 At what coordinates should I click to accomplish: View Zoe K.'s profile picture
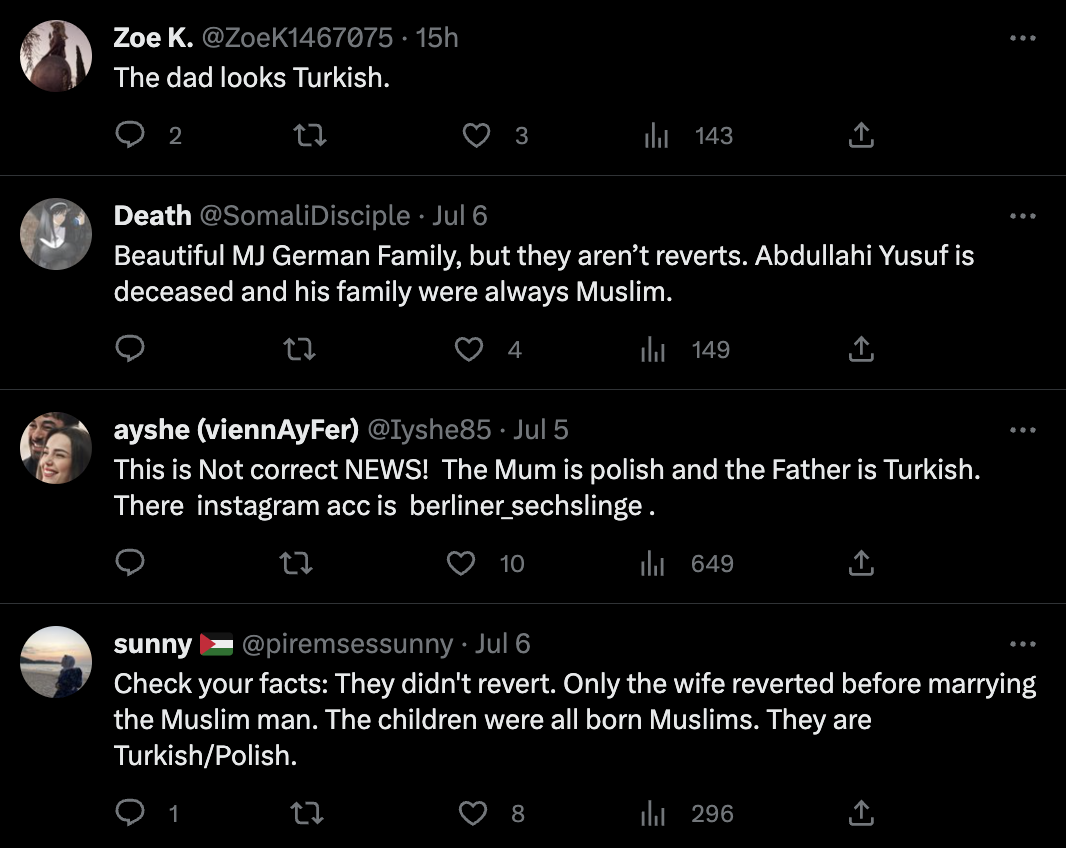(56, 56)
